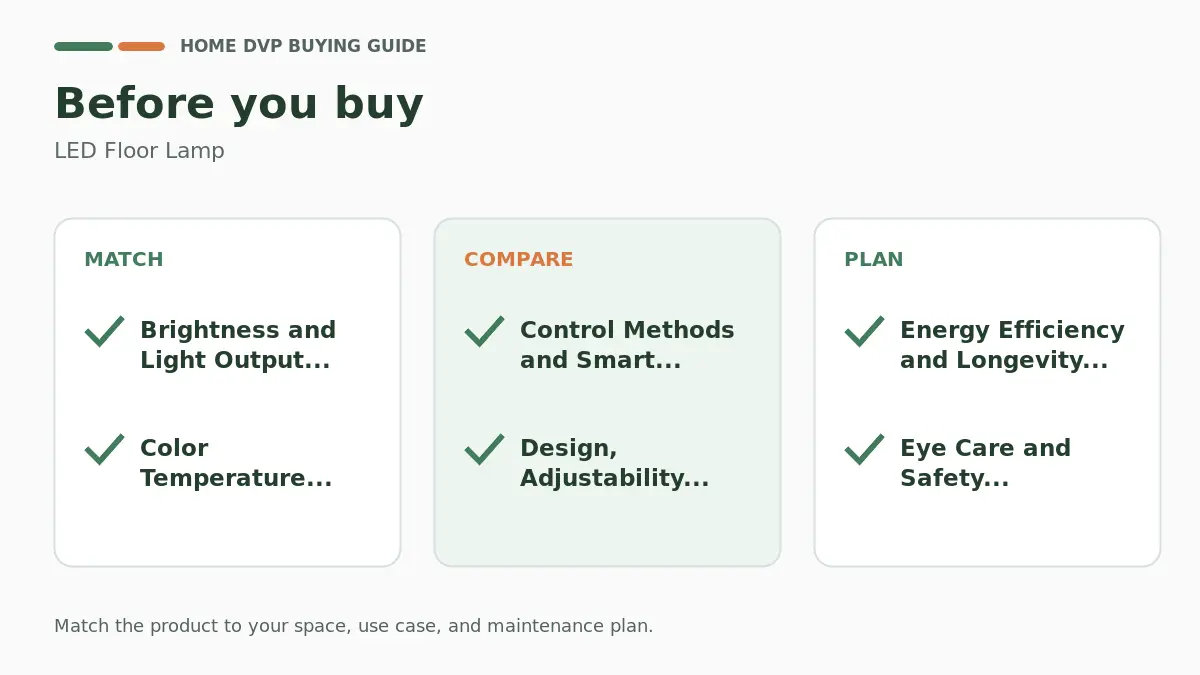The width and height of the screenshot is (1200, 675).
Task: Click the orange header accent bar
Action: pos(141,46)
